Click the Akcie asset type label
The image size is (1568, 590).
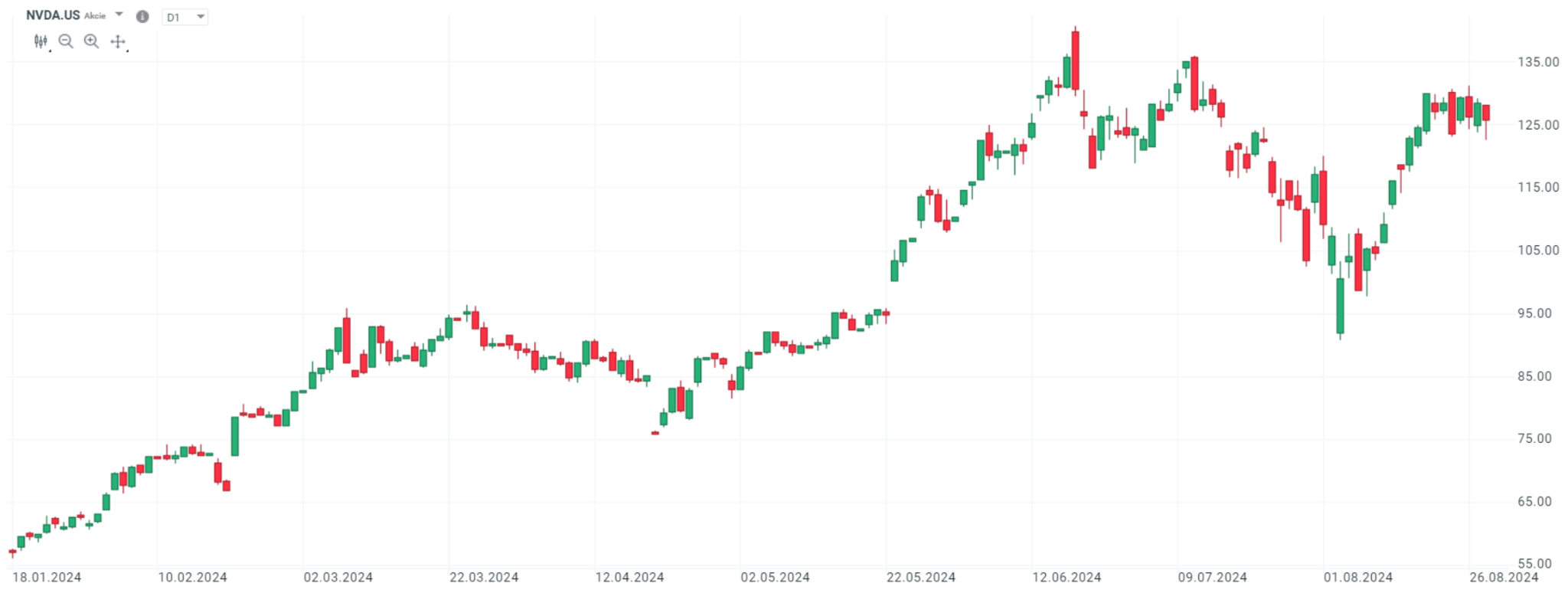[x=95, y=16]
